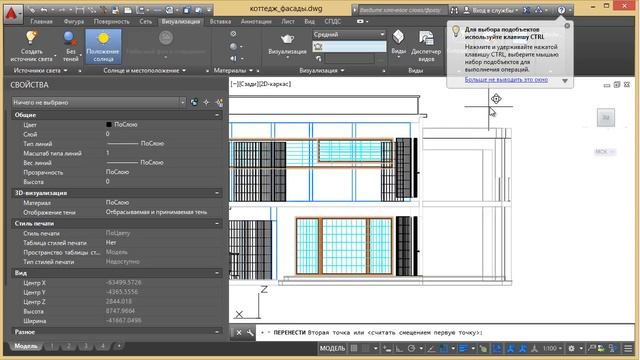
Task: Expand Солнце и местоположение panel
Action: pos(144,71)
